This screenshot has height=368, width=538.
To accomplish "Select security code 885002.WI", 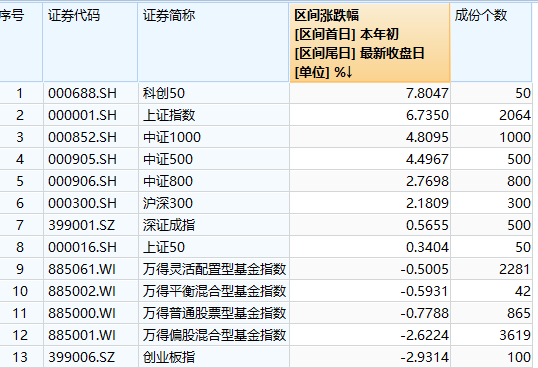I will tap(82, 291).
